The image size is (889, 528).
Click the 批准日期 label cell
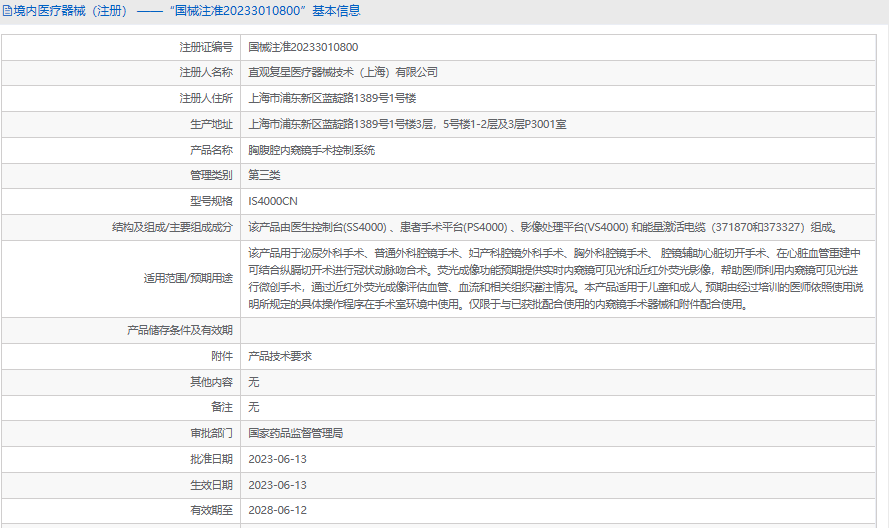point(121,459)
